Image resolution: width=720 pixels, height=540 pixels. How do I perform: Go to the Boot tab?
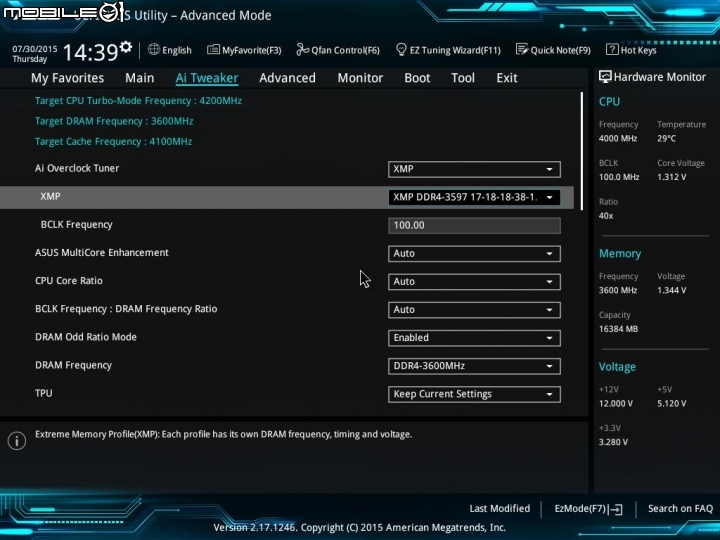[417, 78]
